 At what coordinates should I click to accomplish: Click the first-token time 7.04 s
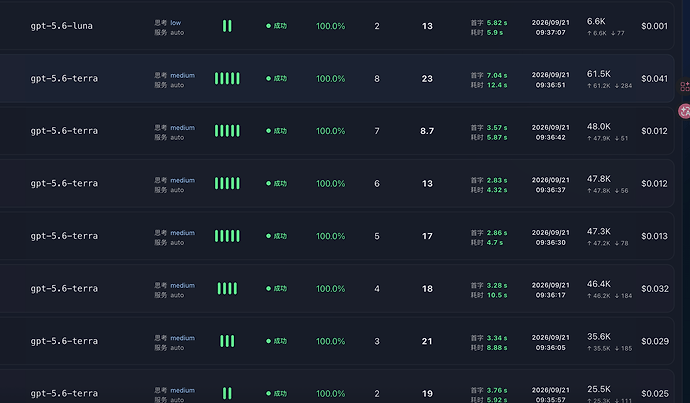497,75
